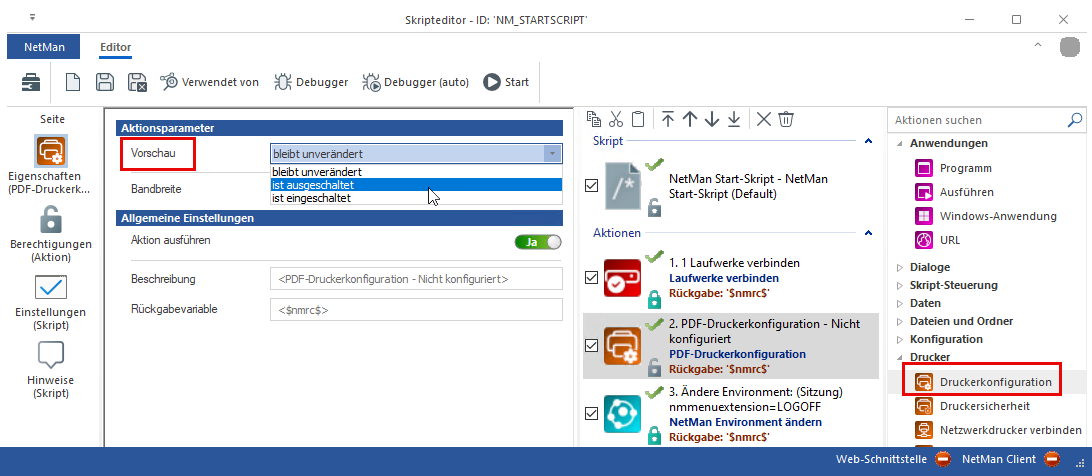The image size is (1092, 476).
Task: Click the Save disk icon in toolbar
Action: point(104,82)
